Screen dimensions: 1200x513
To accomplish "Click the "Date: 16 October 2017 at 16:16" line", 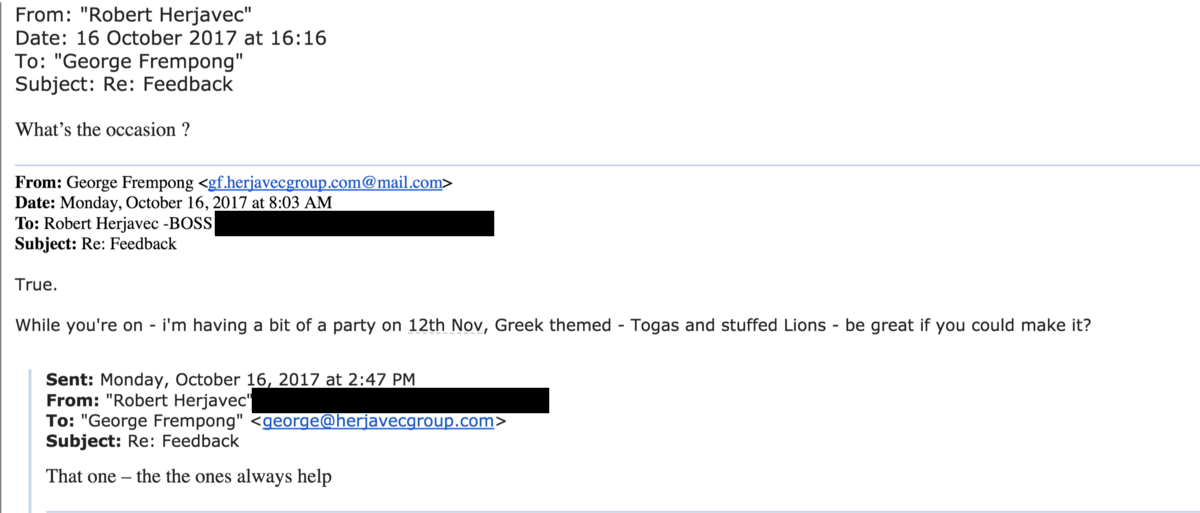I will click(x=171, y=39).
